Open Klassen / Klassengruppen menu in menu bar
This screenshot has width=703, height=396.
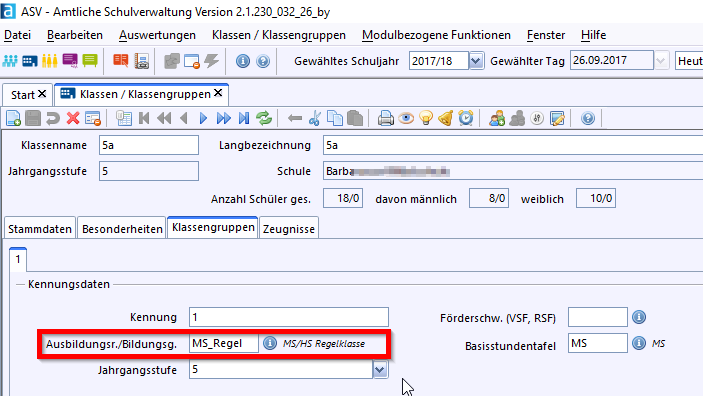click(x=279, y=35)
